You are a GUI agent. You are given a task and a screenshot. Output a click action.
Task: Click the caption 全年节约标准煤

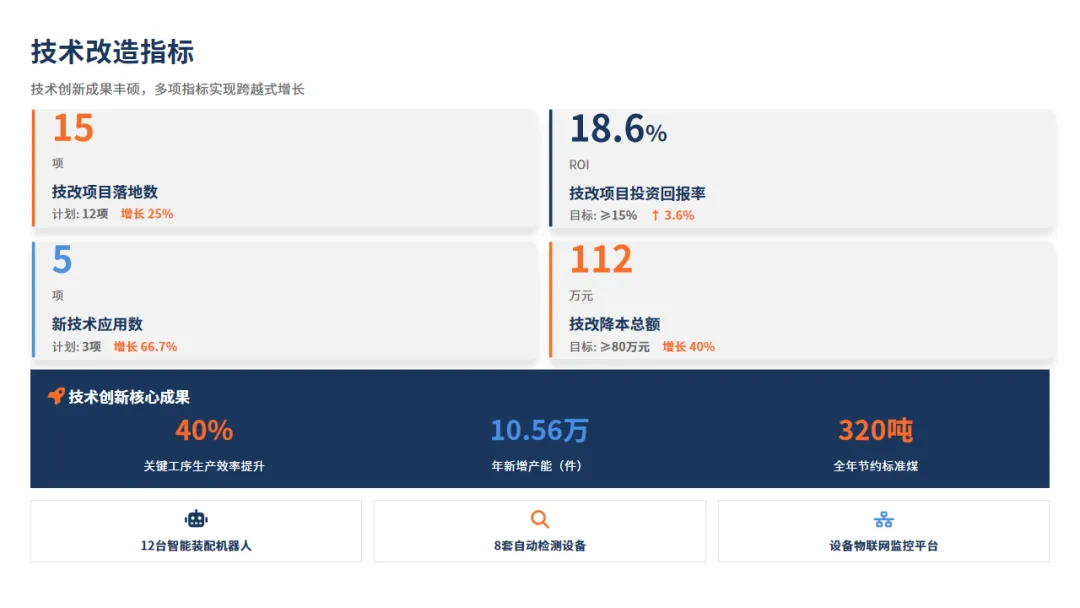tap(875, 466)
